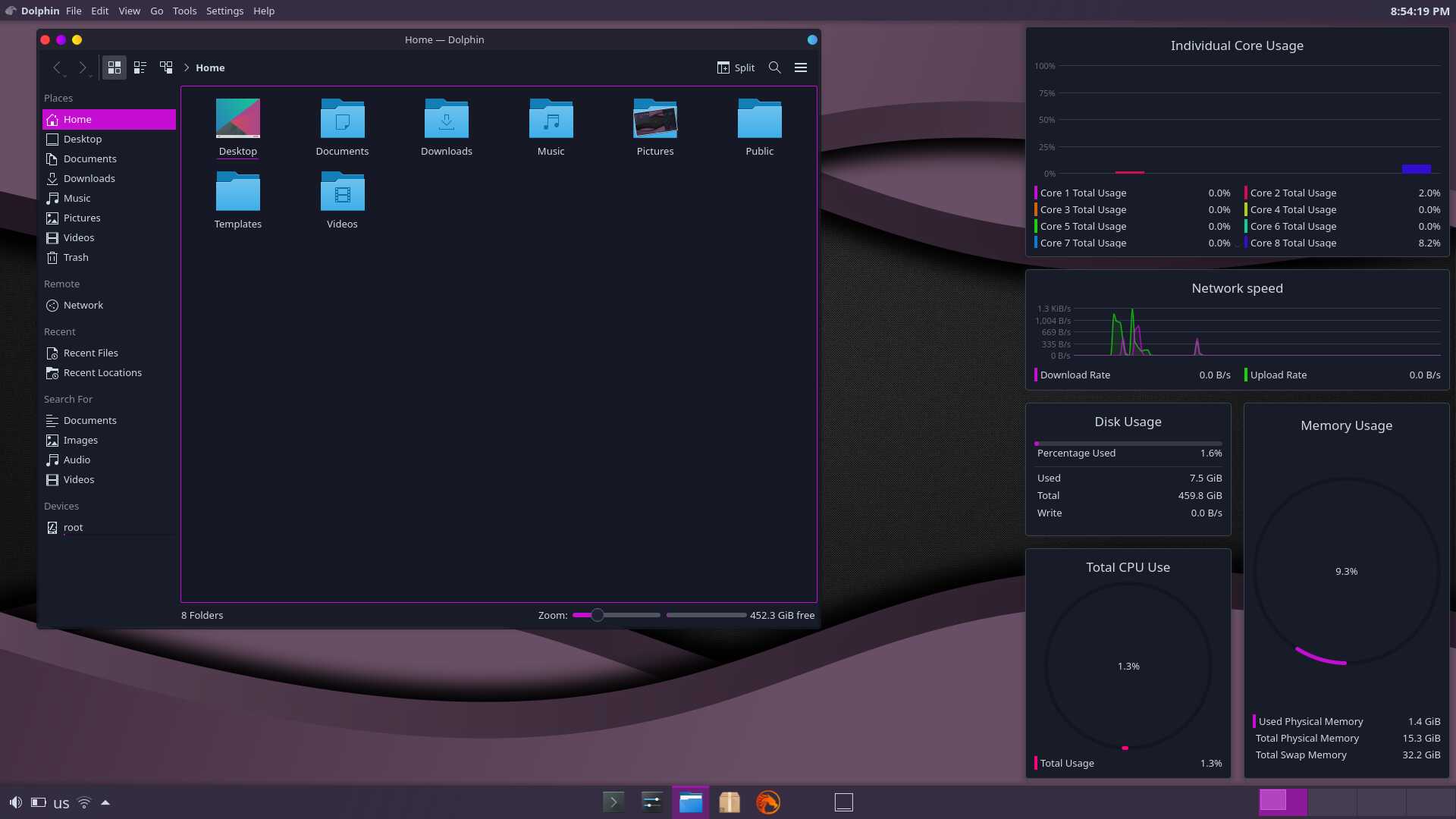Switch to Icons view mode
The height and width of the screenshot is (819, 1456).
pyautogui.click(x=115, y=67)
